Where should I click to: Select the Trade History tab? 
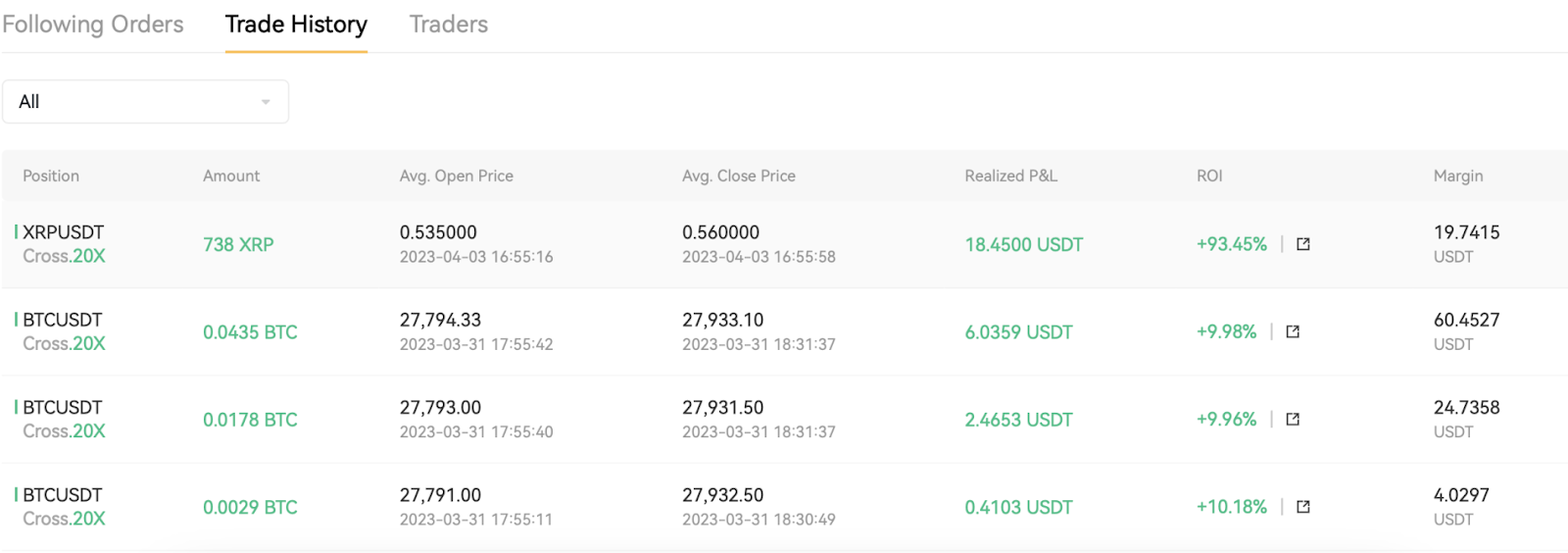click(x=296, y=25)
